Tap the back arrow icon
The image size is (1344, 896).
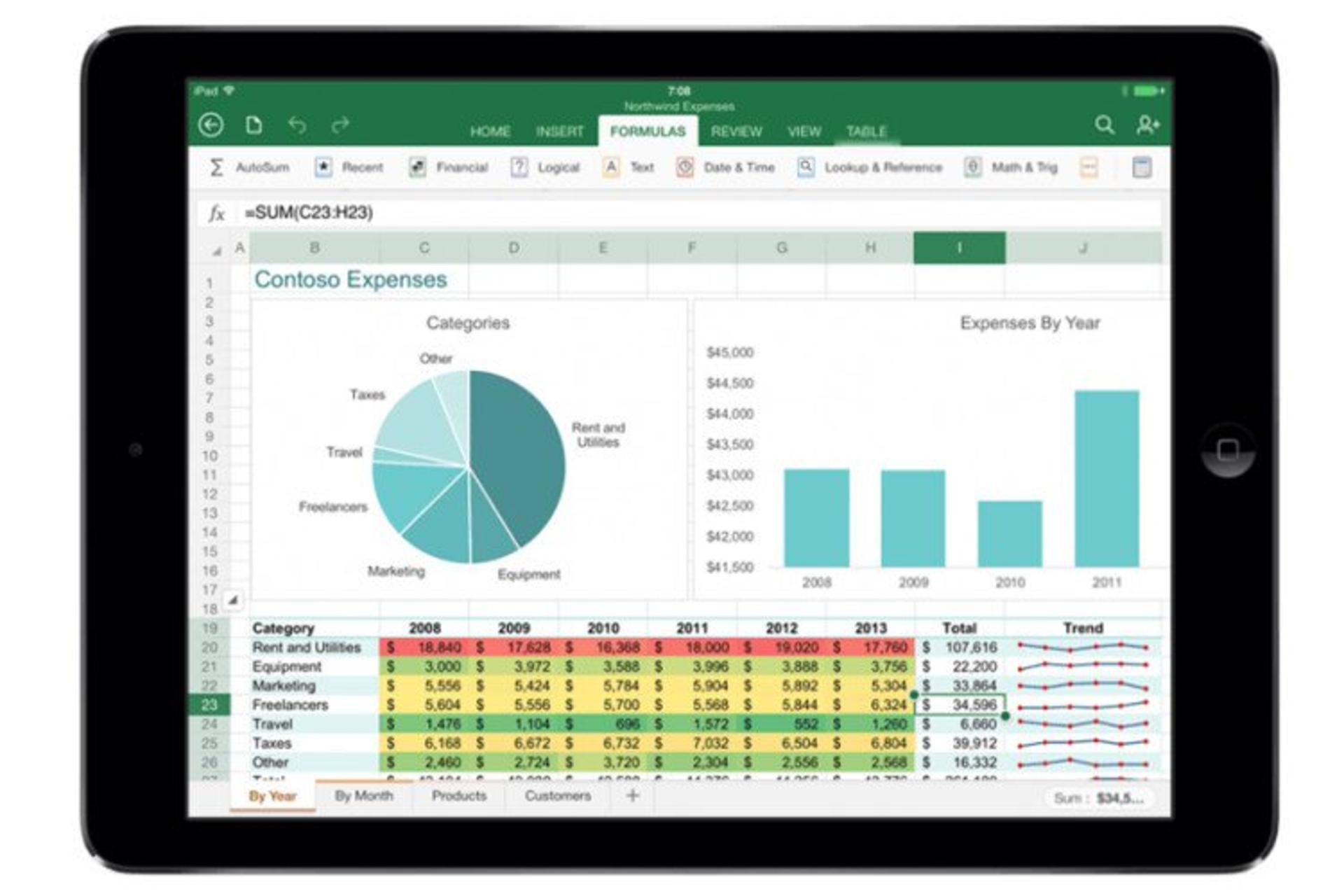211,125
